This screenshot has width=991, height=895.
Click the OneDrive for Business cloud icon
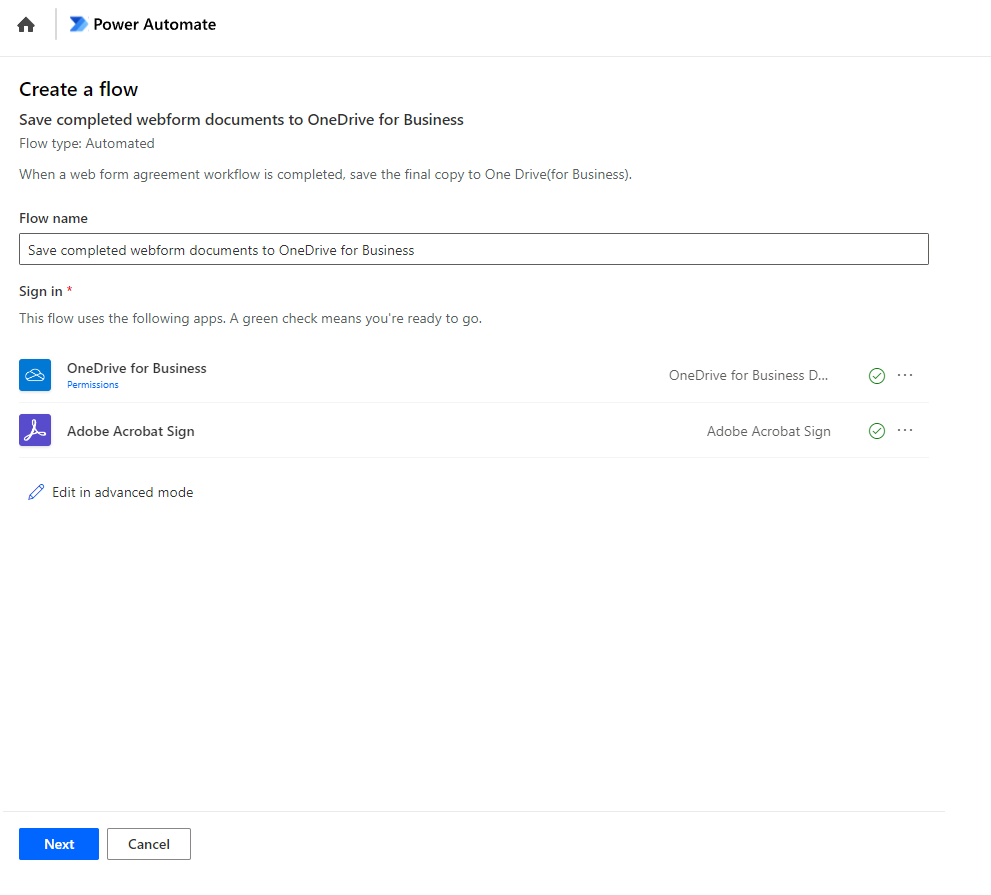tap(35, 375)
